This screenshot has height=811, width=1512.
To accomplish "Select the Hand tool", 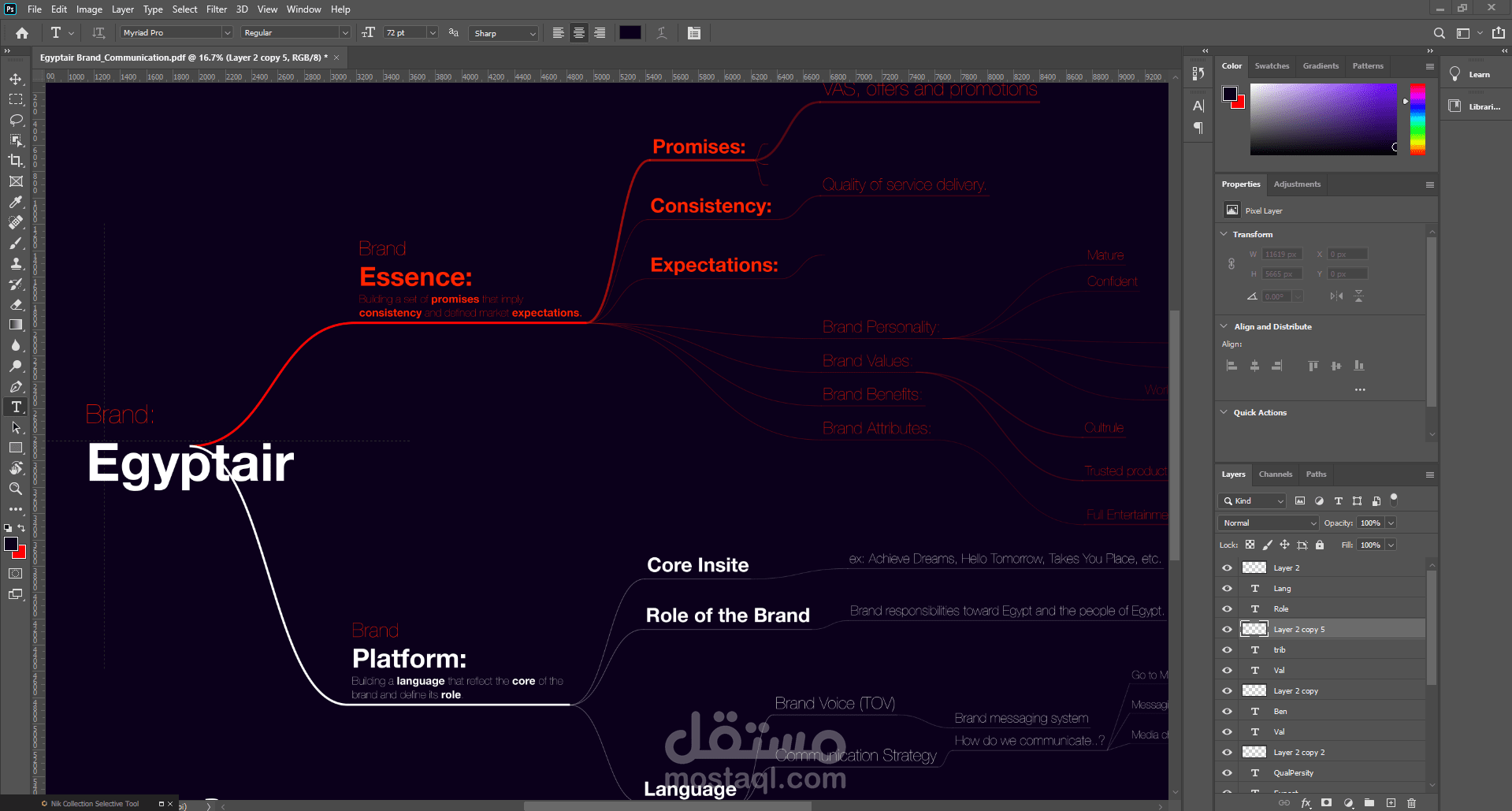I will (x=16, y=468).
